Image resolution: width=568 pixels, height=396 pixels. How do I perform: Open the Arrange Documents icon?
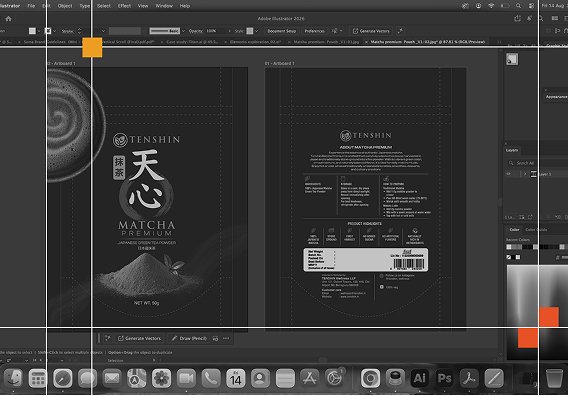[555, 18]
